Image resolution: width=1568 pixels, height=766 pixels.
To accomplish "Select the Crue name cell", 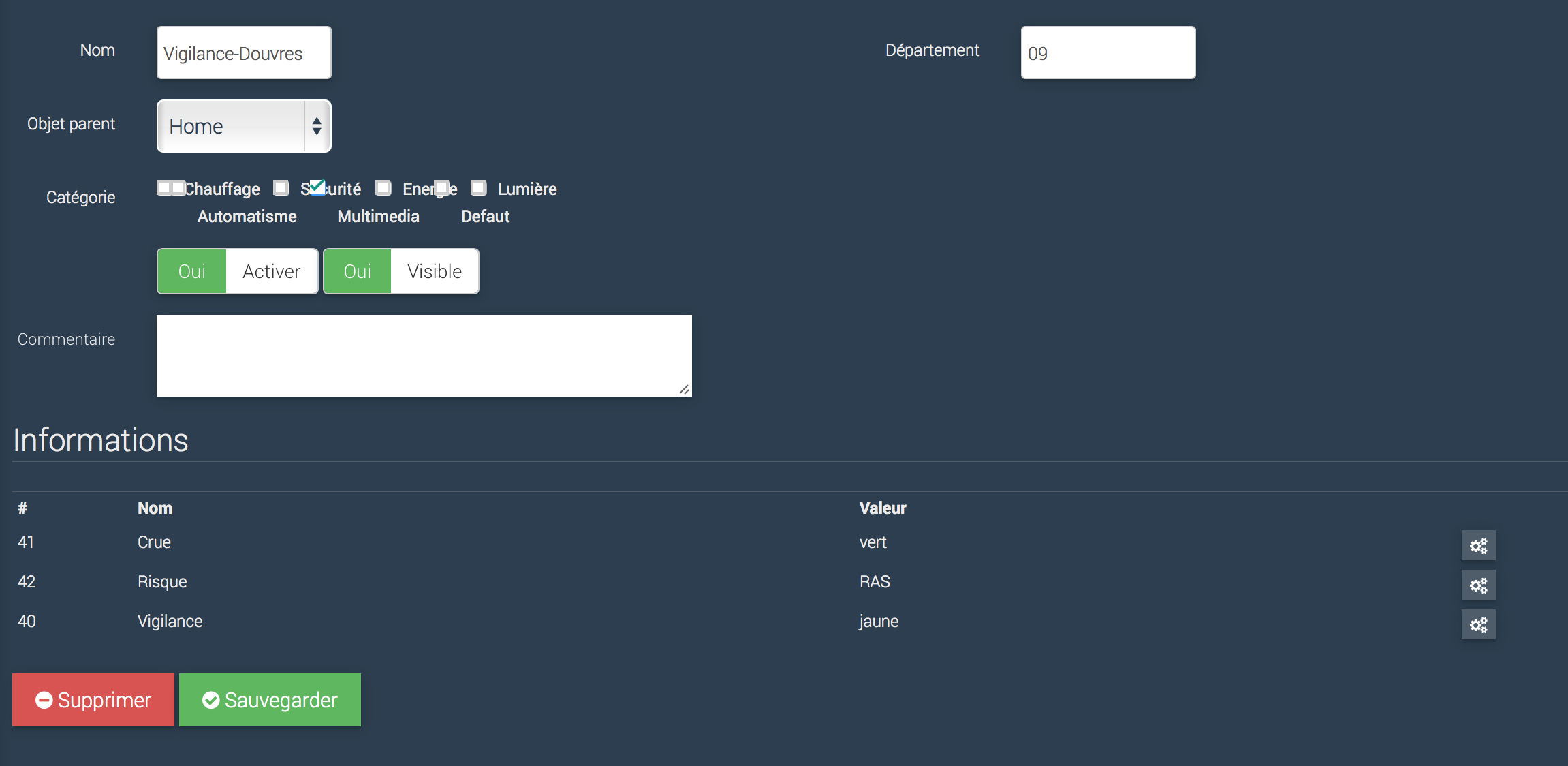I will point(154,542).
